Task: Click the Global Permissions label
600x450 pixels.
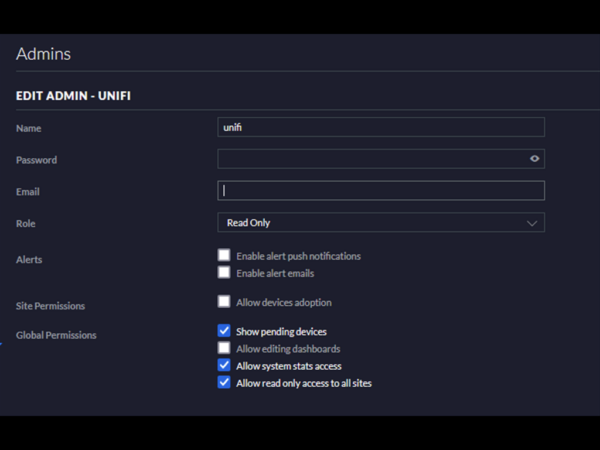Action: [x=56, y=335]
